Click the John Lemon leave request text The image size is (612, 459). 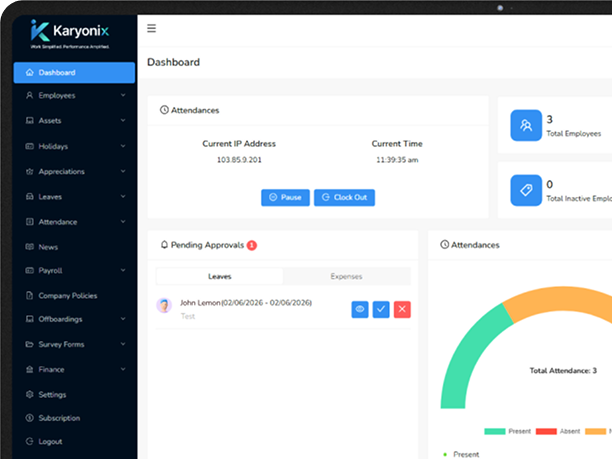pos(246,303)
